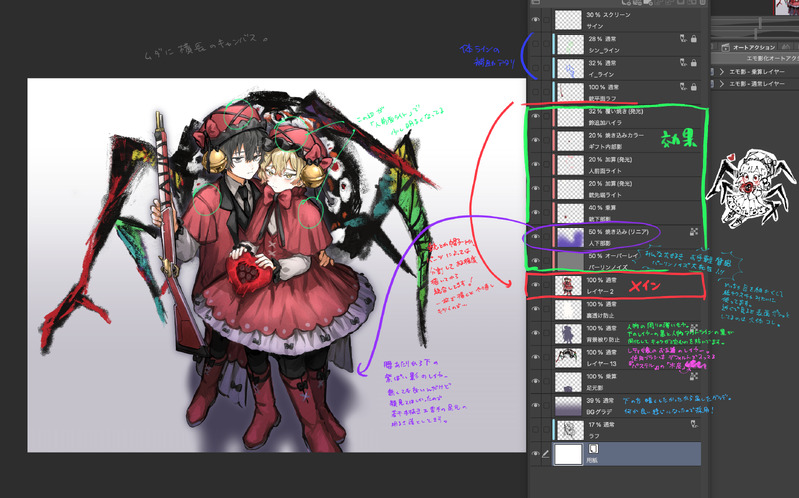Show the hidden ラフ layer
This screenshot has height=498, width=799.
click(x=535, y=430)
